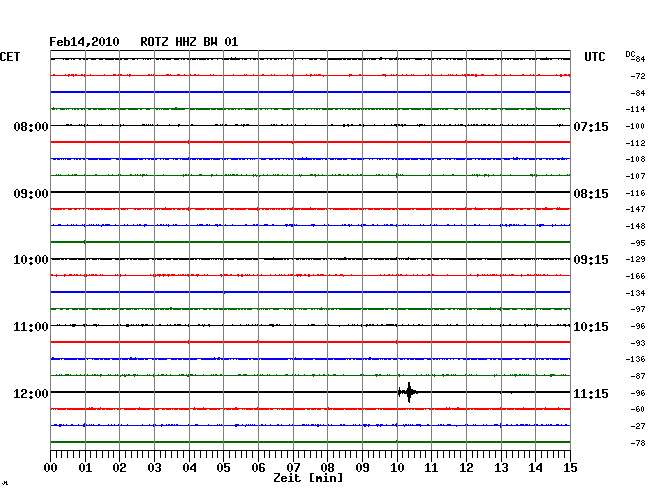Select the station title ROTZ HHZ BW 01
Screen dimensions: 650x494
coord(189,42)
